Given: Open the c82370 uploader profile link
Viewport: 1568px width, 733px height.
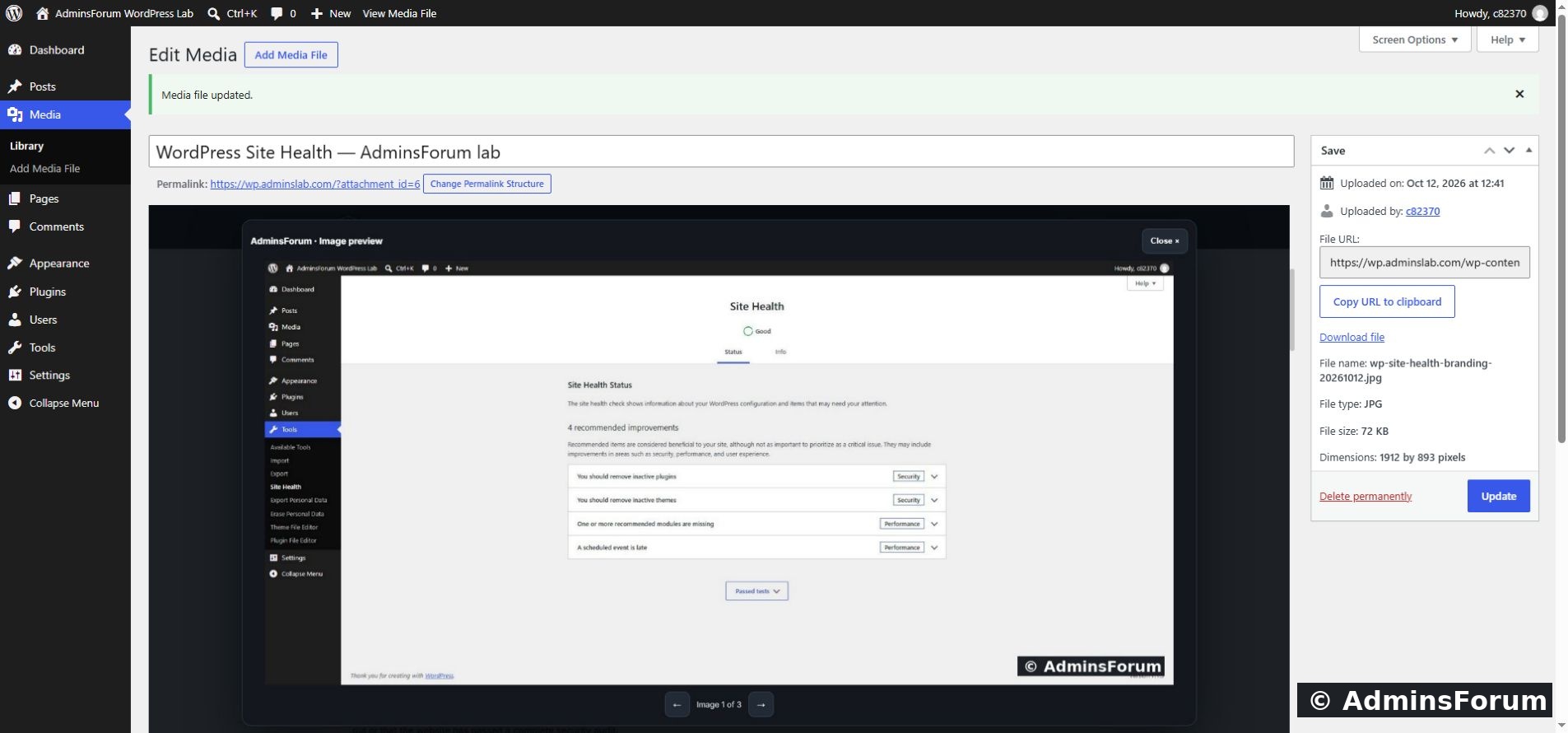Looking at the screenshot, I should (x=1422, y=211).
